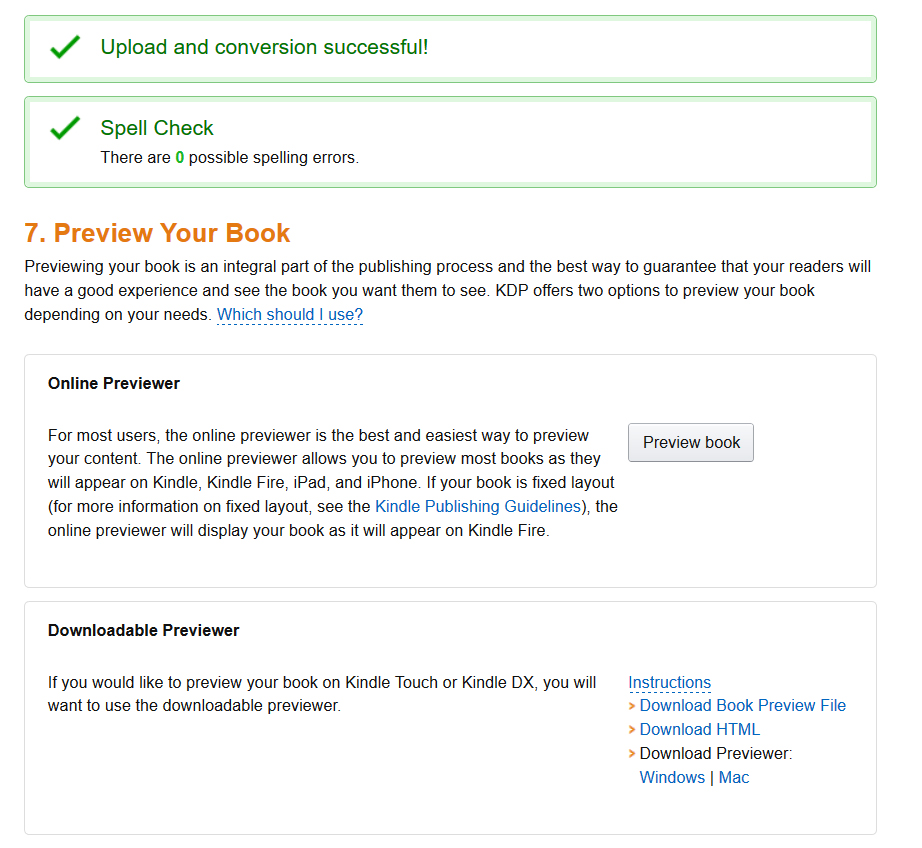Image resolution: width=922 pixels, height=848 pixels.
Task: Click the Spell Check title text
Action: pos(157,128)
